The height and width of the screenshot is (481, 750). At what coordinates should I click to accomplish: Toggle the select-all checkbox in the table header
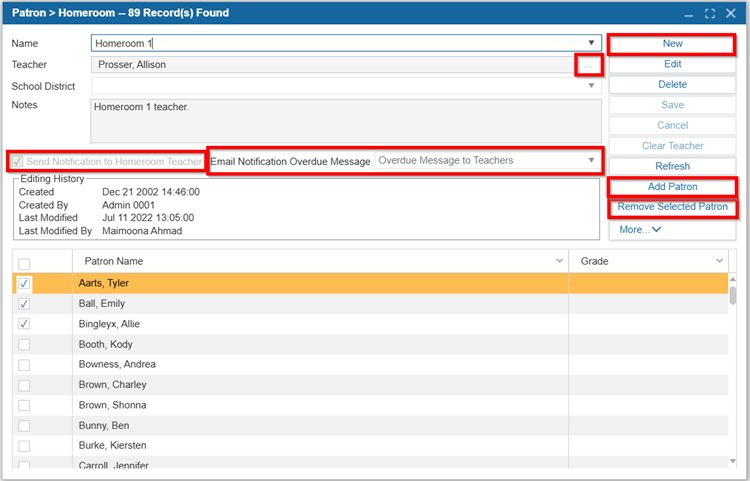coord(24,263)
